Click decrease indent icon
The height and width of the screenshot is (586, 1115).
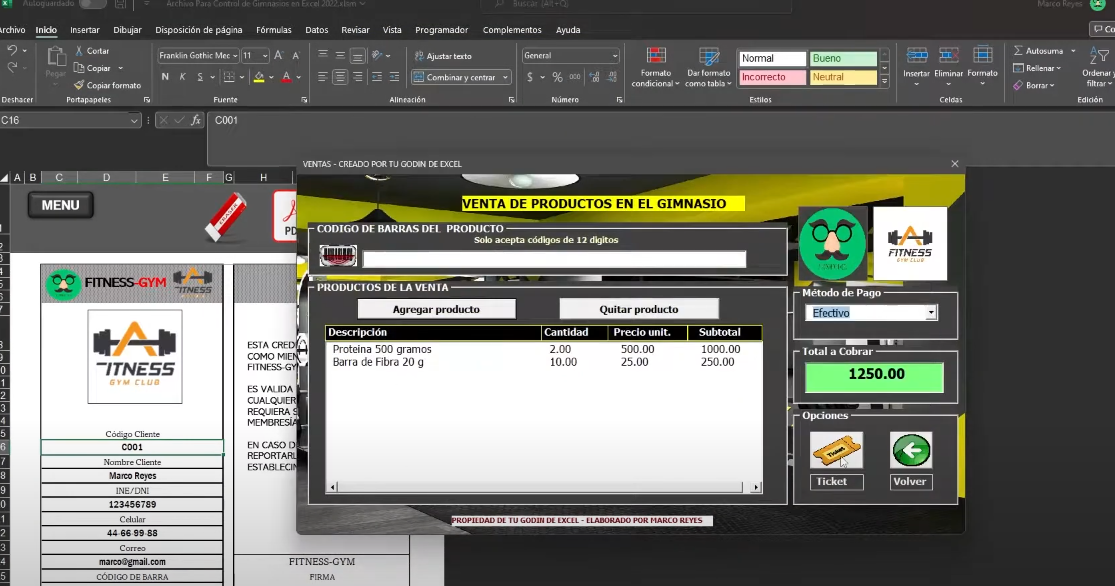377,77
